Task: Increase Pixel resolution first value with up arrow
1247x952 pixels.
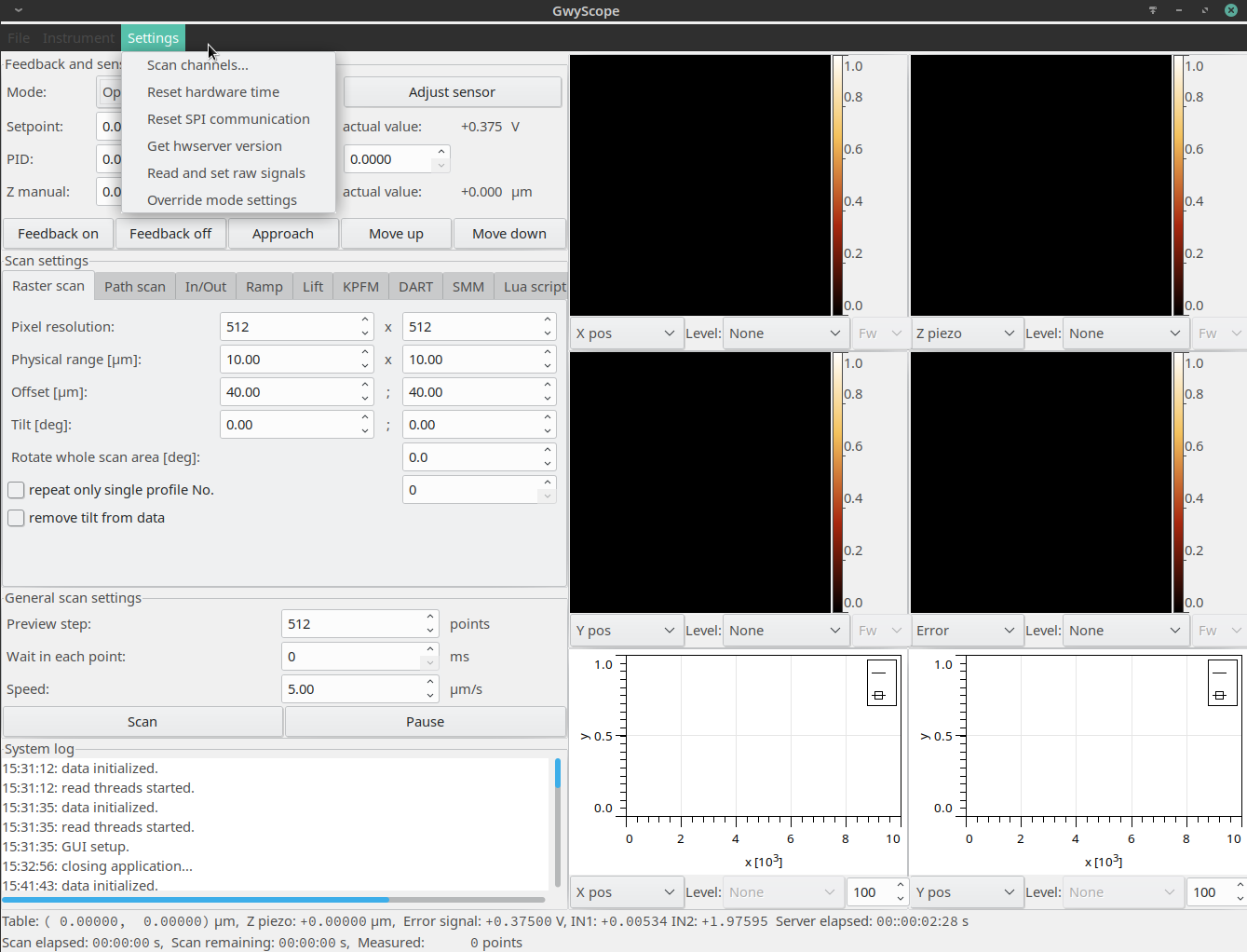Action: click(x=365, y=320)
